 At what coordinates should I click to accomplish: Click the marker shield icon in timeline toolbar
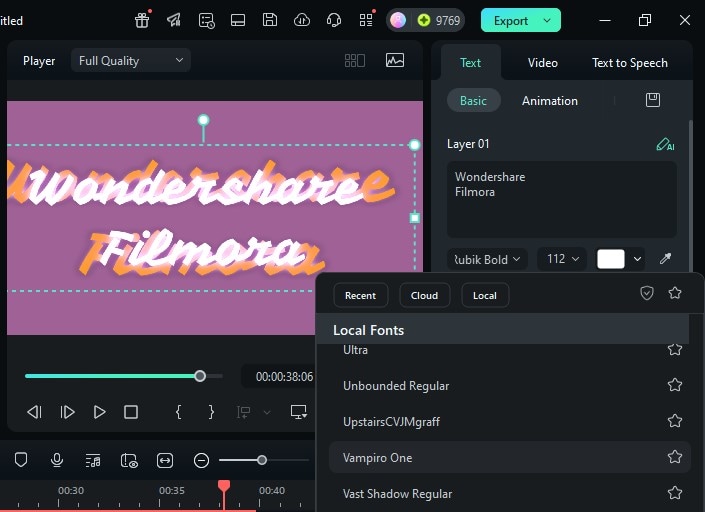(21, 460)
